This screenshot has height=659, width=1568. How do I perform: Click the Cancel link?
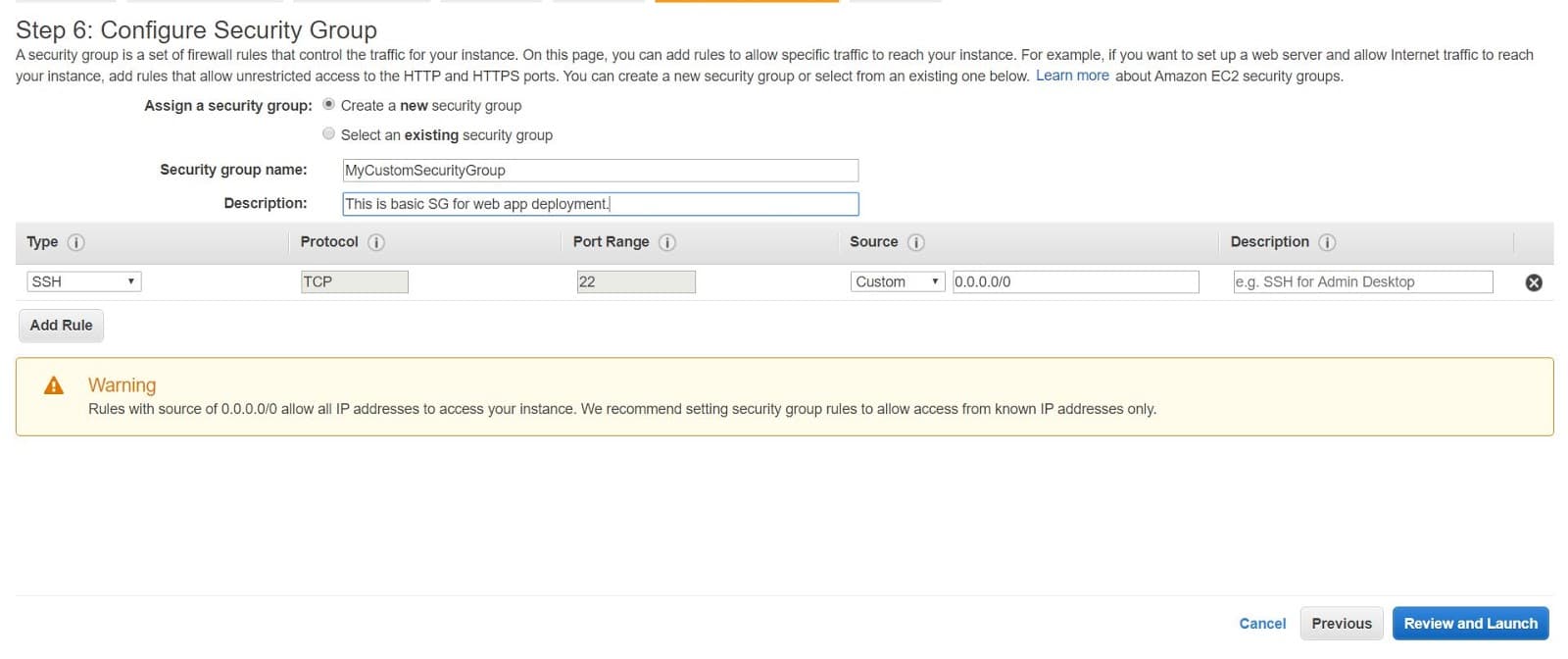(x=1262, y=624)
